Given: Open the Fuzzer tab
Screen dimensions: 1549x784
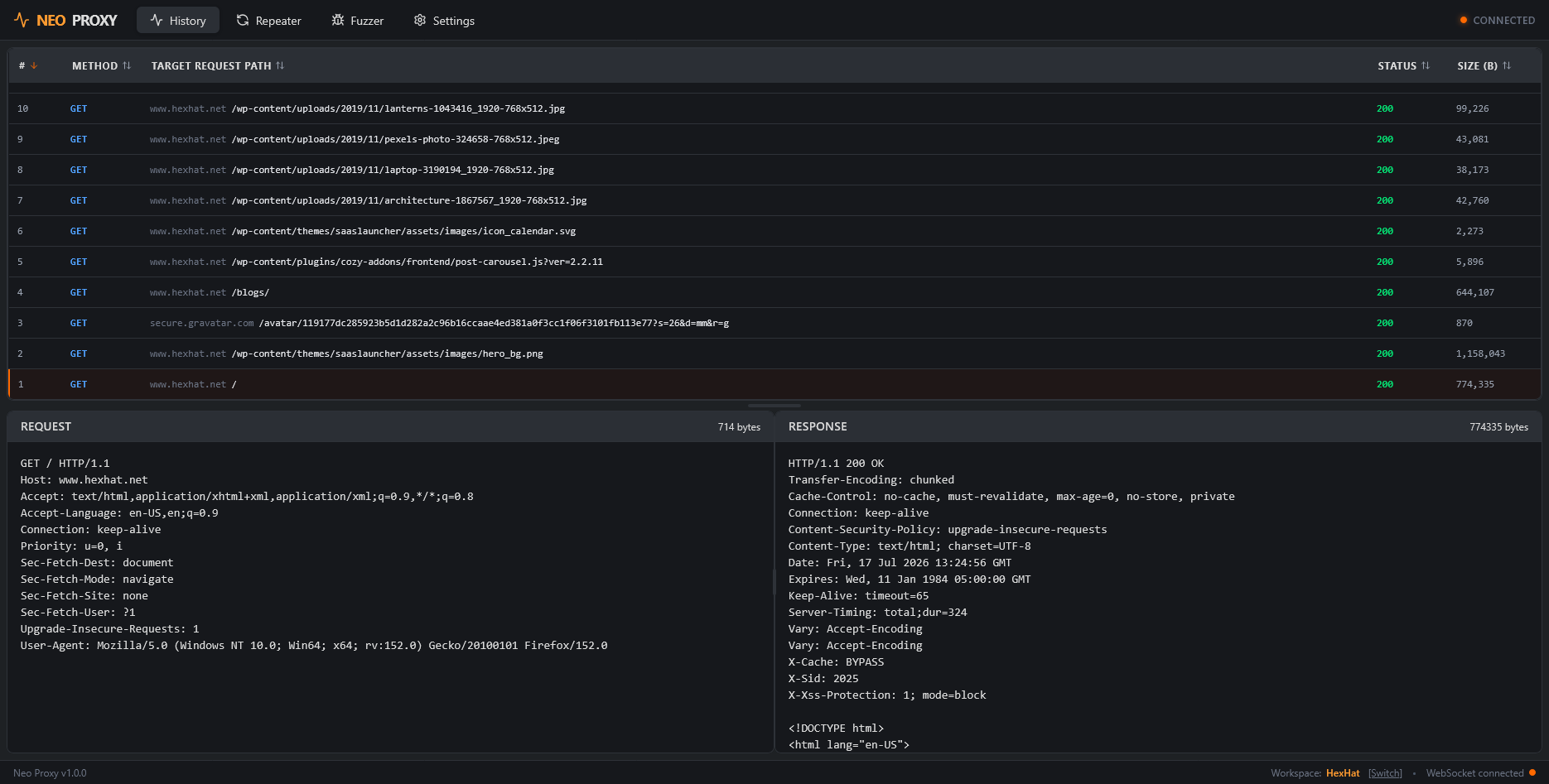Looking at the screenshot, I should point(357,21).
